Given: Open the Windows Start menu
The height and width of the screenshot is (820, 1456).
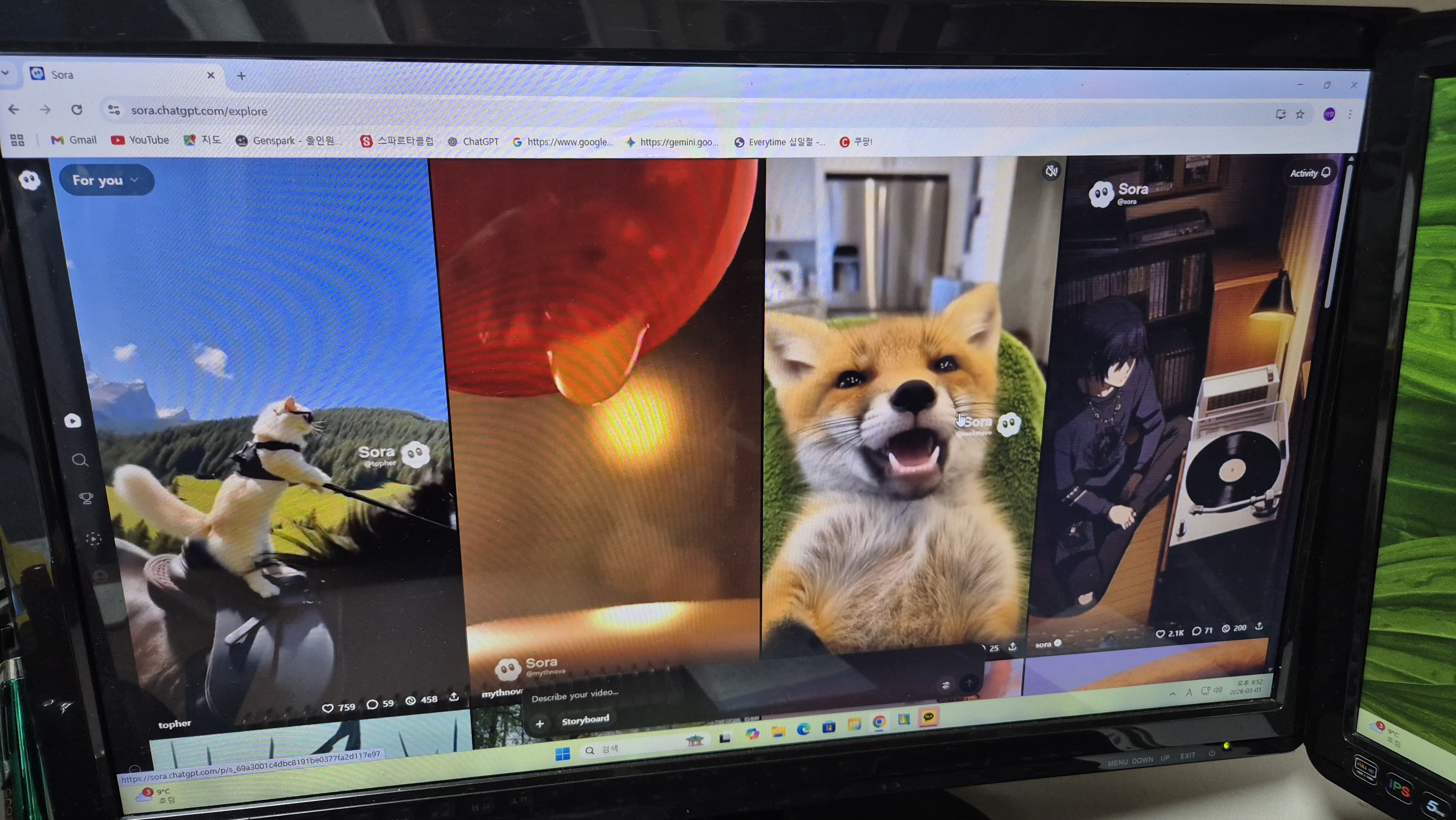Looking at the screenshot, I should click(562, 754).
